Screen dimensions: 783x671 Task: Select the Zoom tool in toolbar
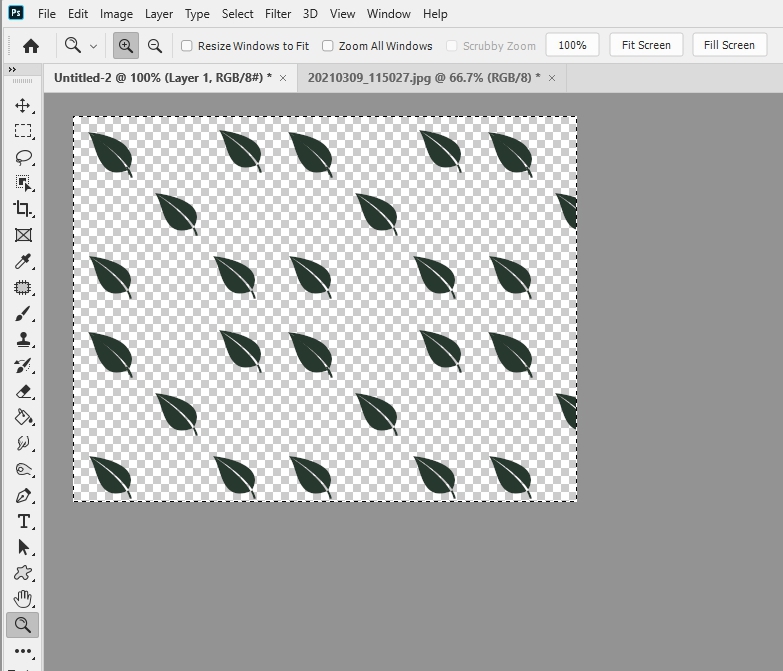pos(22,625)
